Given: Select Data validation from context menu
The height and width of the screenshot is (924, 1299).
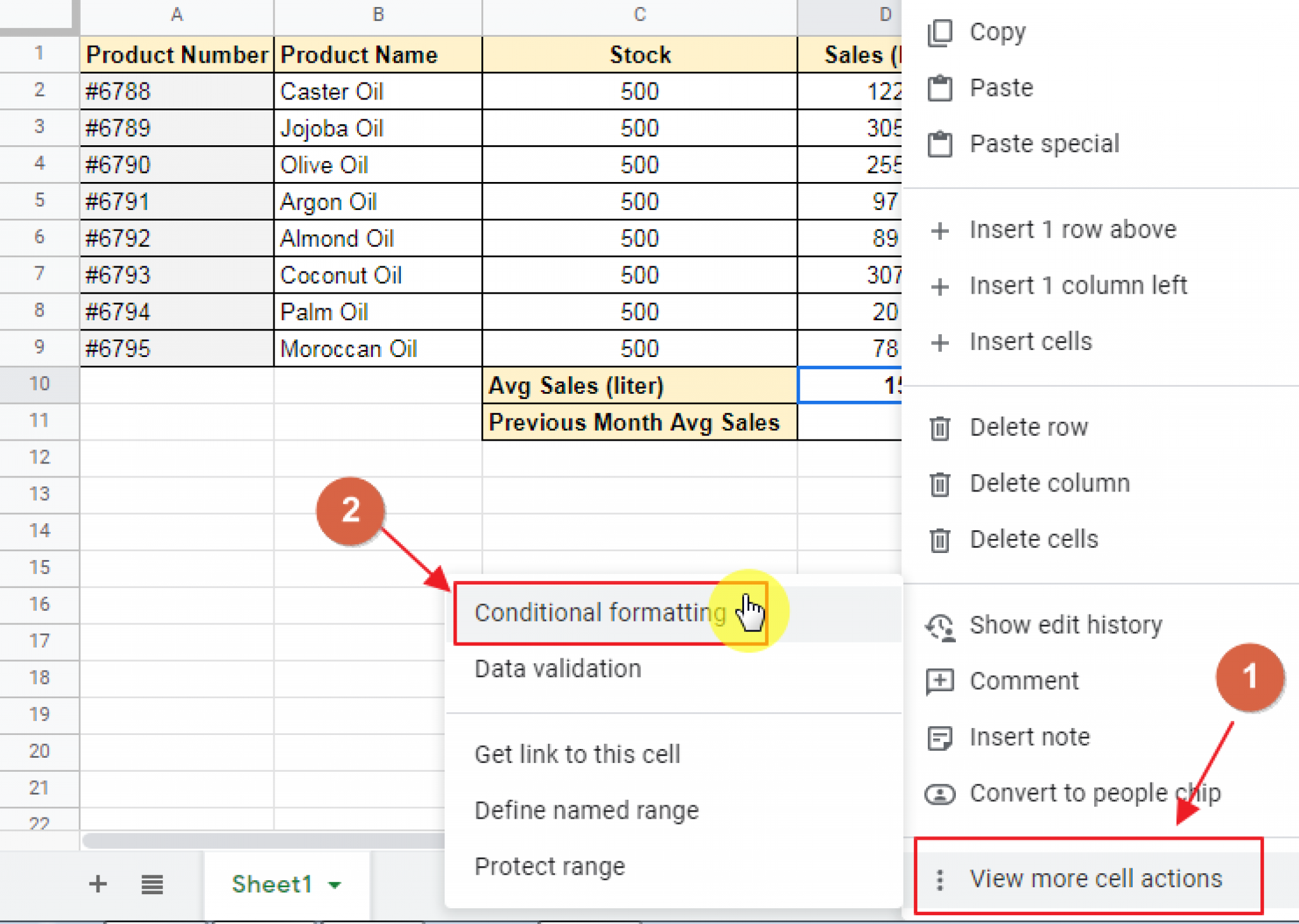Looking at the screenshot, I should pyautogui.click(x=557, y=668).
